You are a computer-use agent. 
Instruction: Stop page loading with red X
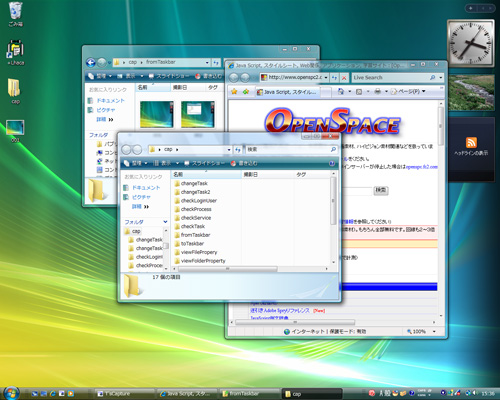(x=344, y=78)
